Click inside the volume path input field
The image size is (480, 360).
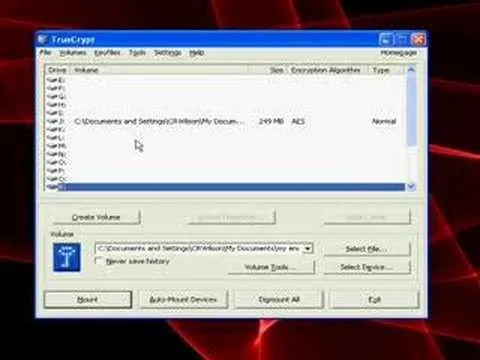click(x=199, y=249)
